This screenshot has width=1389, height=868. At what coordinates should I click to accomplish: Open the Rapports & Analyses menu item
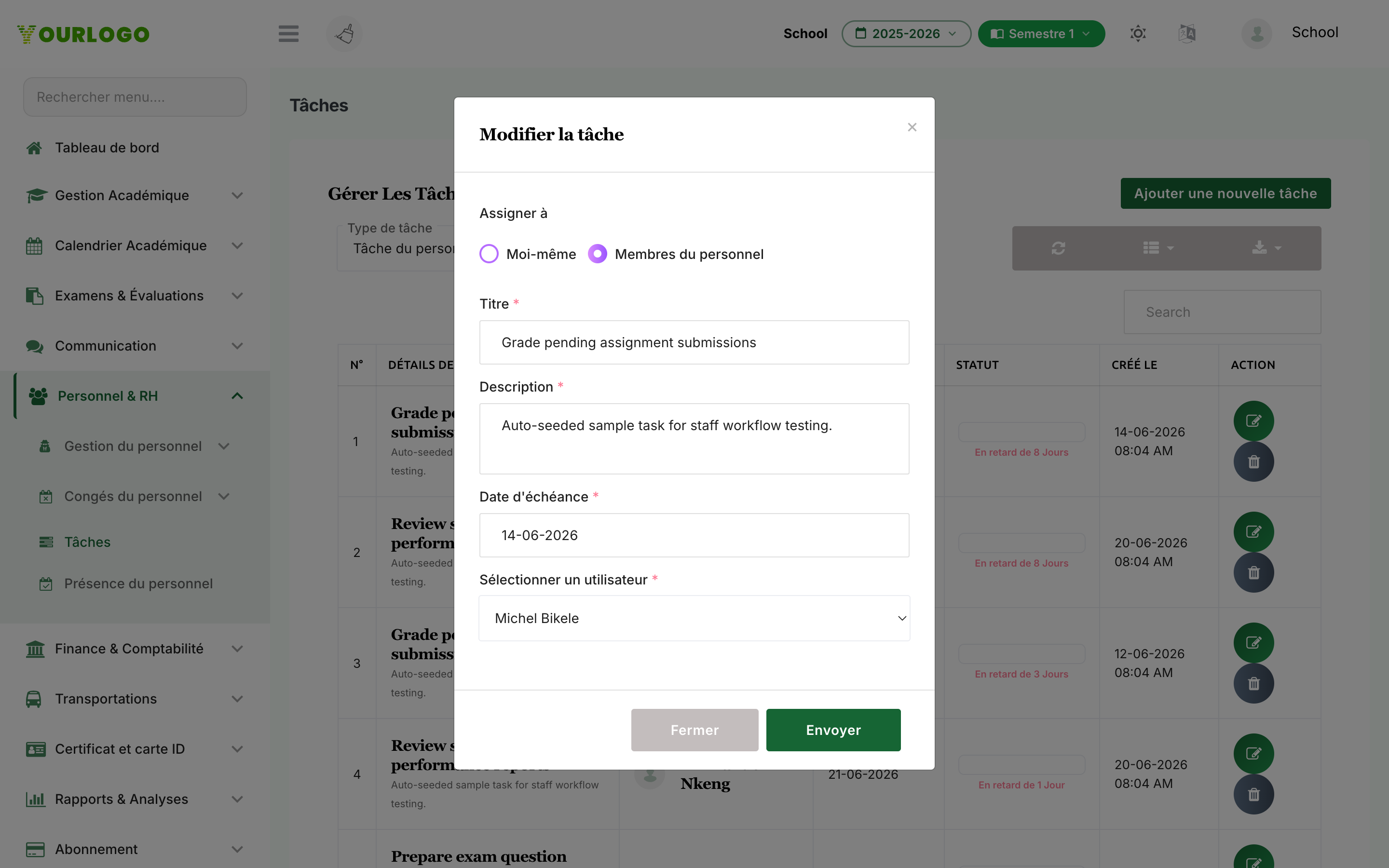pyautogui.click(x=121, y=799)
